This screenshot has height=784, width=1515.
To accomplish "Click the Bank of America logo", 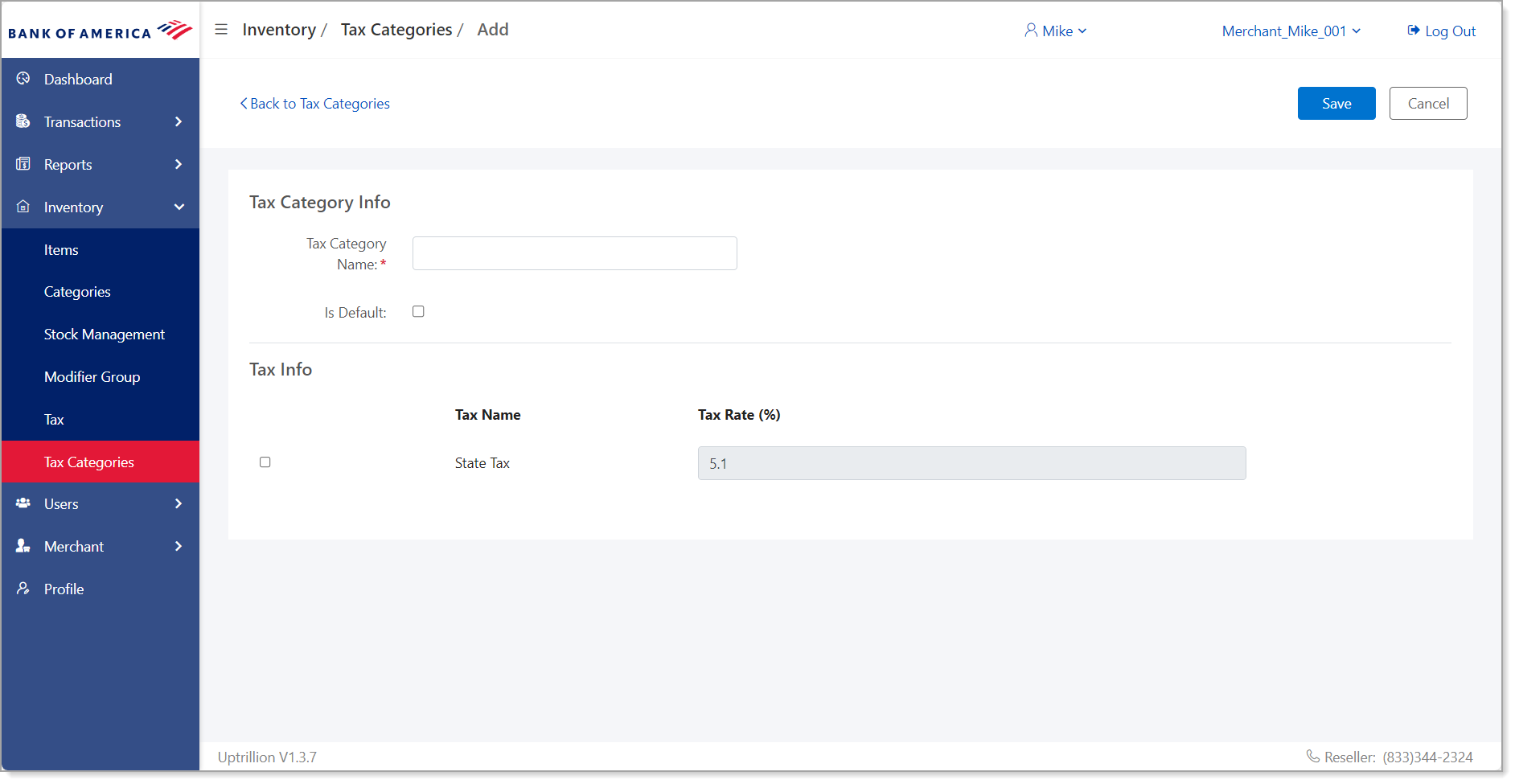I will pos(101,31).
